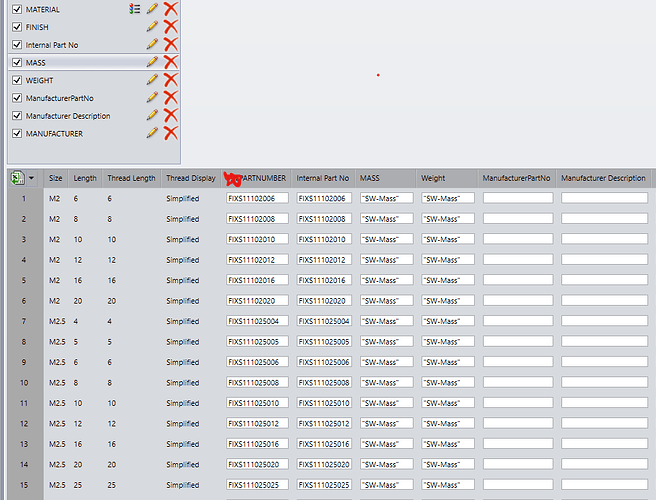Select the MASS row in the property list
656x500 pixels.
click(94, 62)
